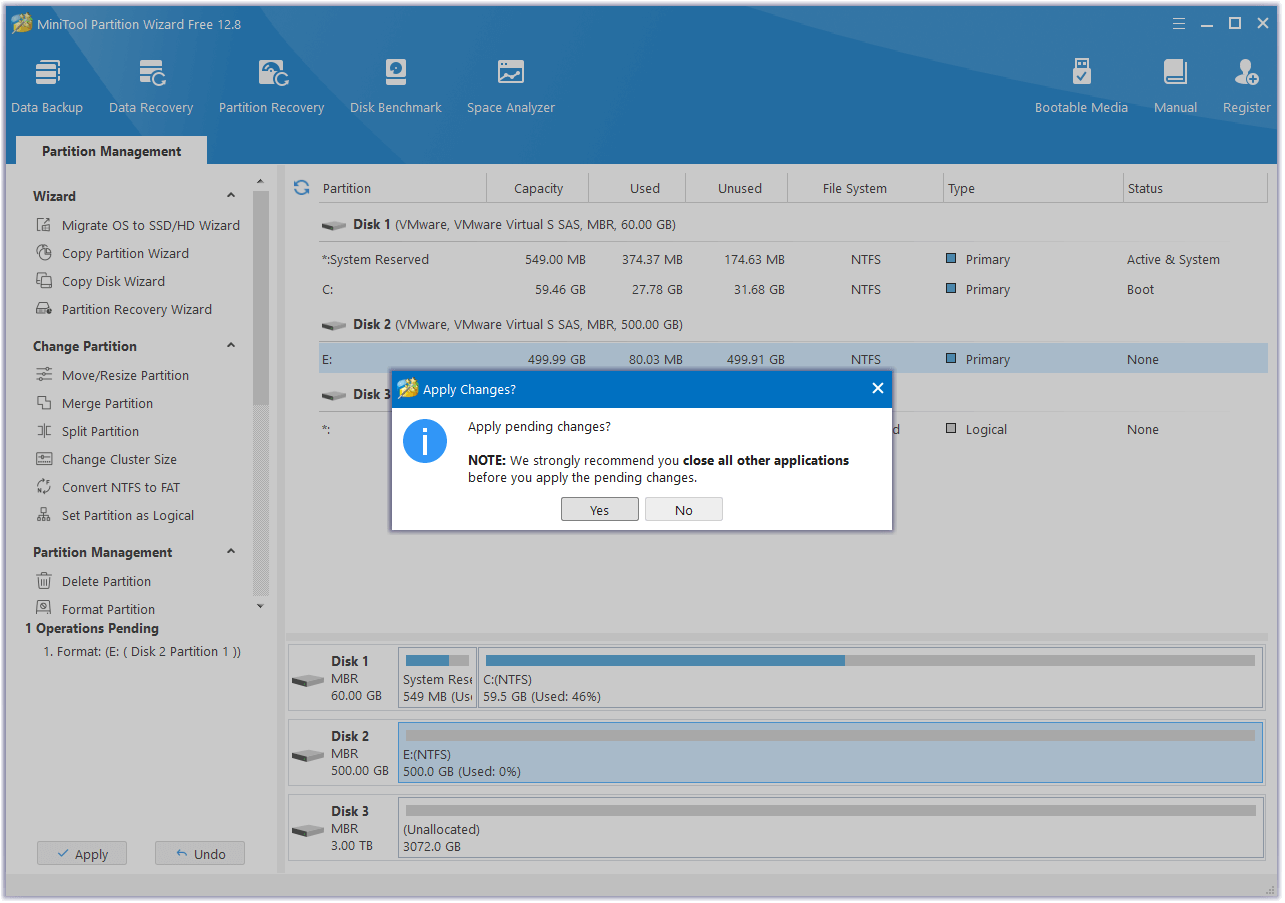Click the sidebar scroll up arrow

[260, 181]
